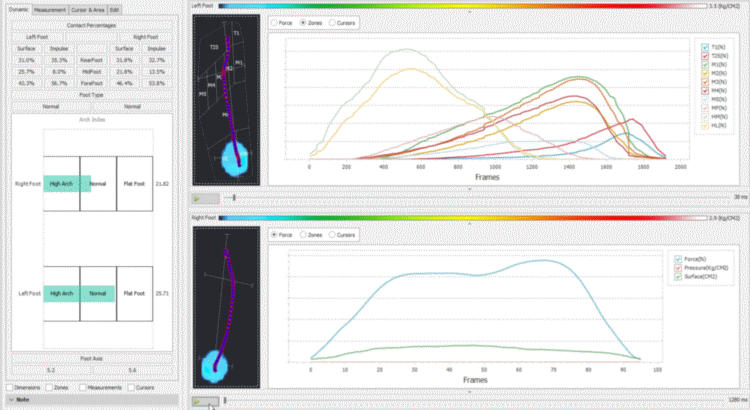
Task: Click Left Foot arch index value 25.71
Action: 162,293
